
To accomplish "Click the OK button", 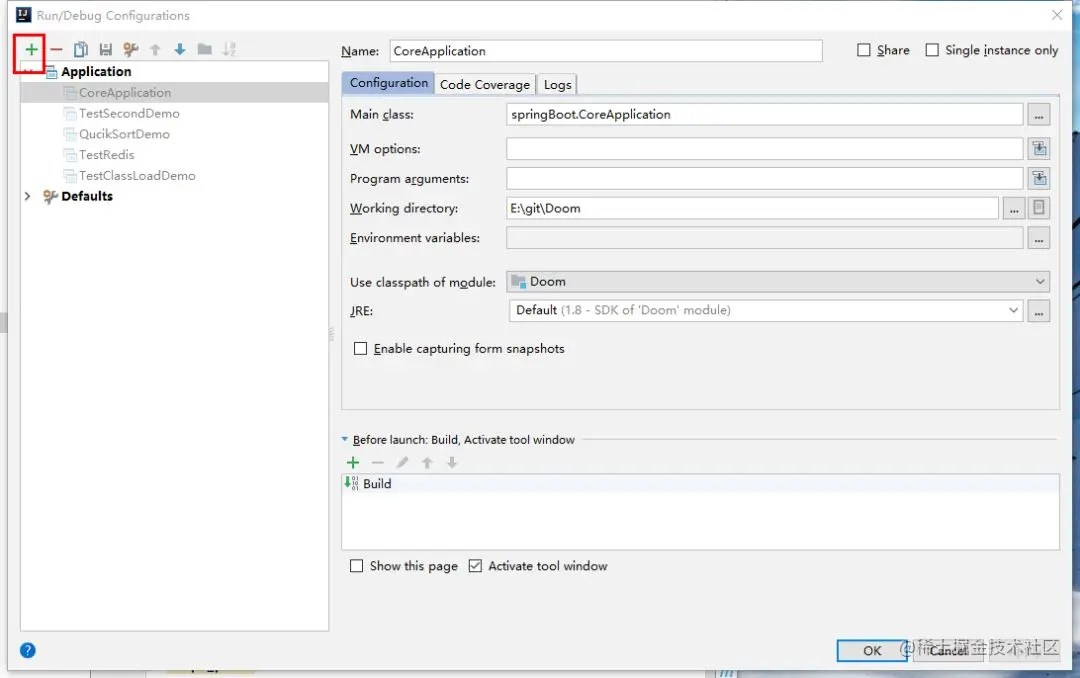I will tap(872, 650).
